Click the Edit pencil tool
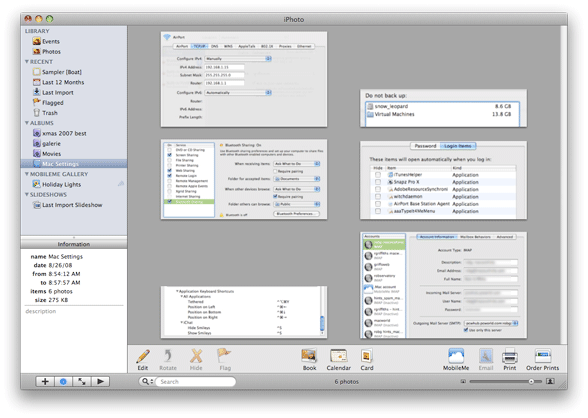The image size is (588, 418). [142, 360]
